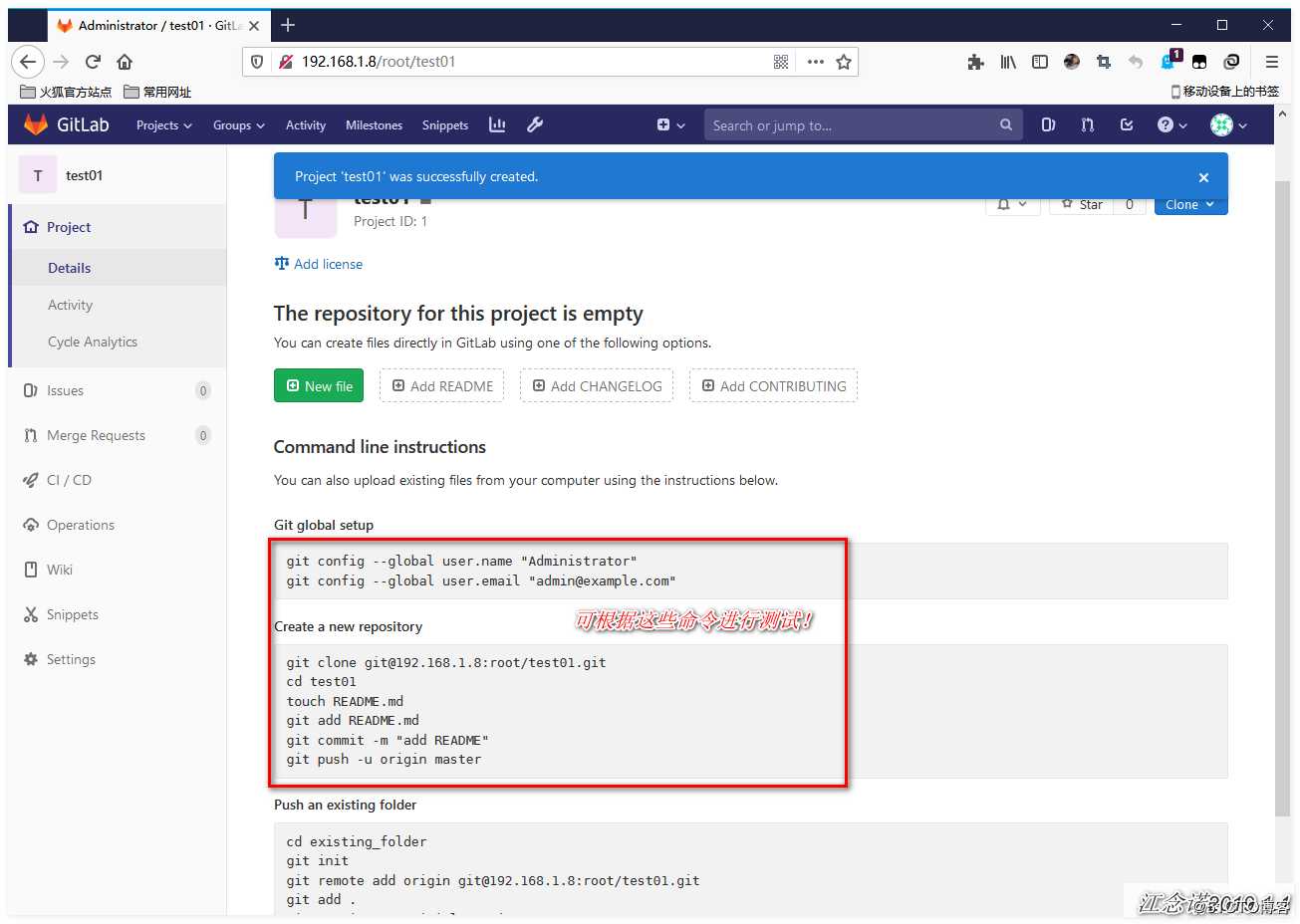Open the extensions puzzle icon
Image resolution: width=1300 pixels, height=924 pixels.
pyautogui.click(x=975, y=62)
